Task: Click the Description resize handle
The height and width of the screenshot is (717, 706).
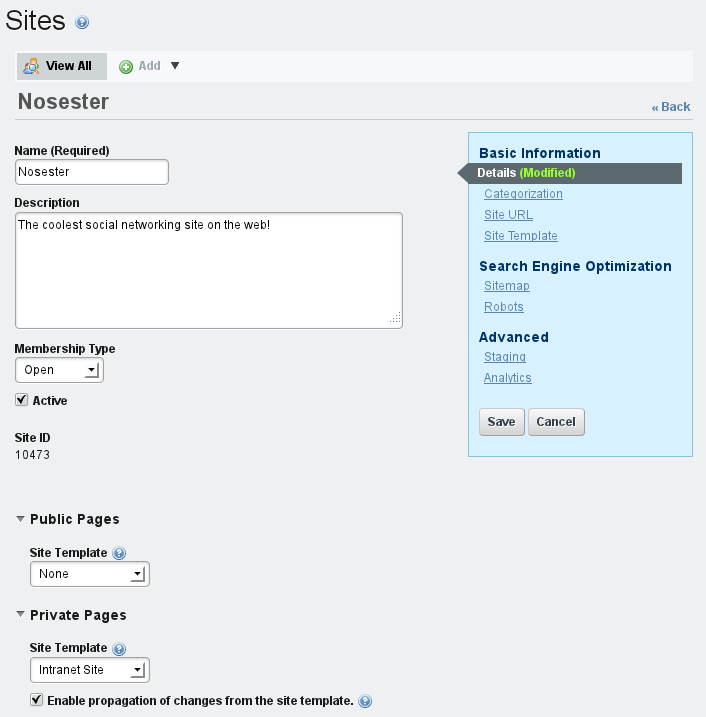Action: [x=396, y=317]
